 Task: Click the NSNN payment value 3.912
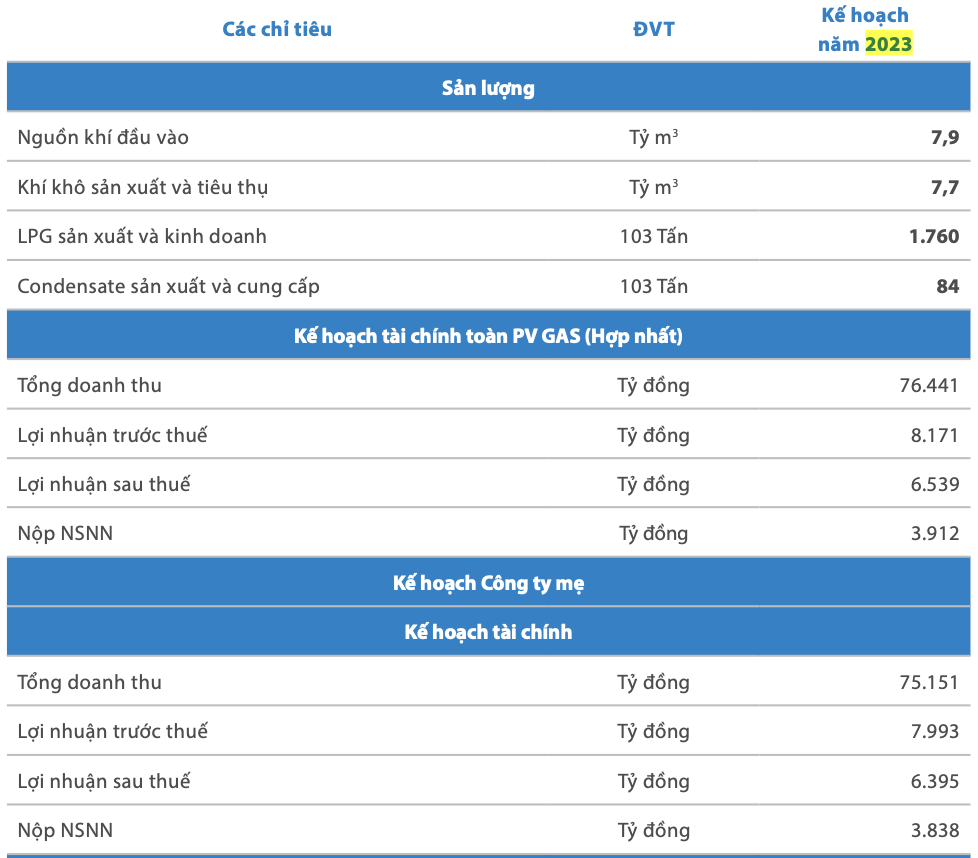point(934,533)
